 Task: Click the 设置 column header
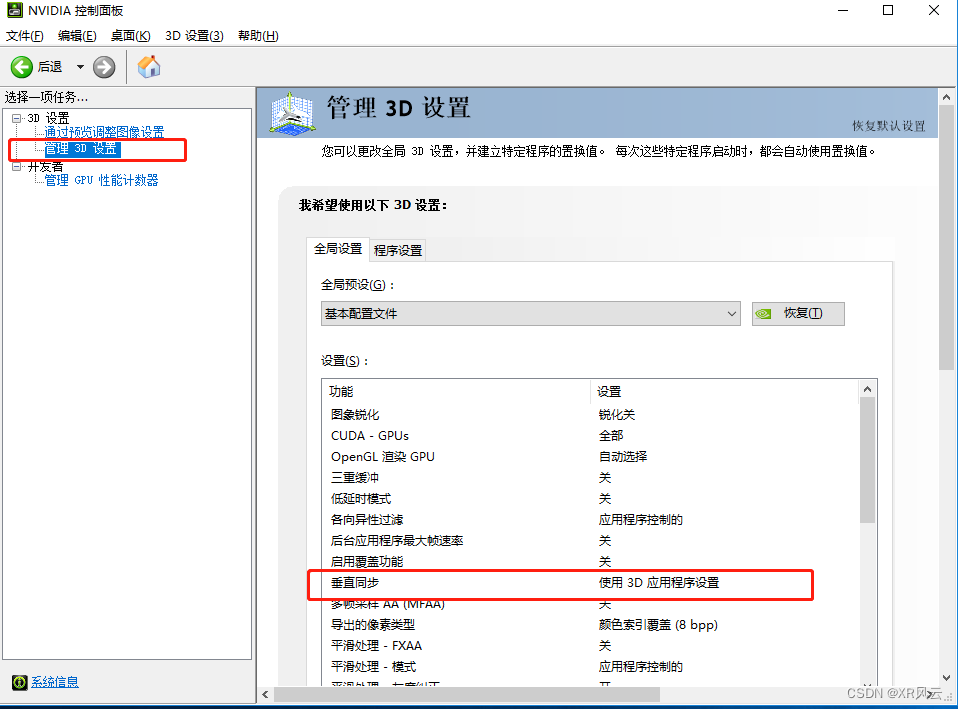tap(724, 391)
